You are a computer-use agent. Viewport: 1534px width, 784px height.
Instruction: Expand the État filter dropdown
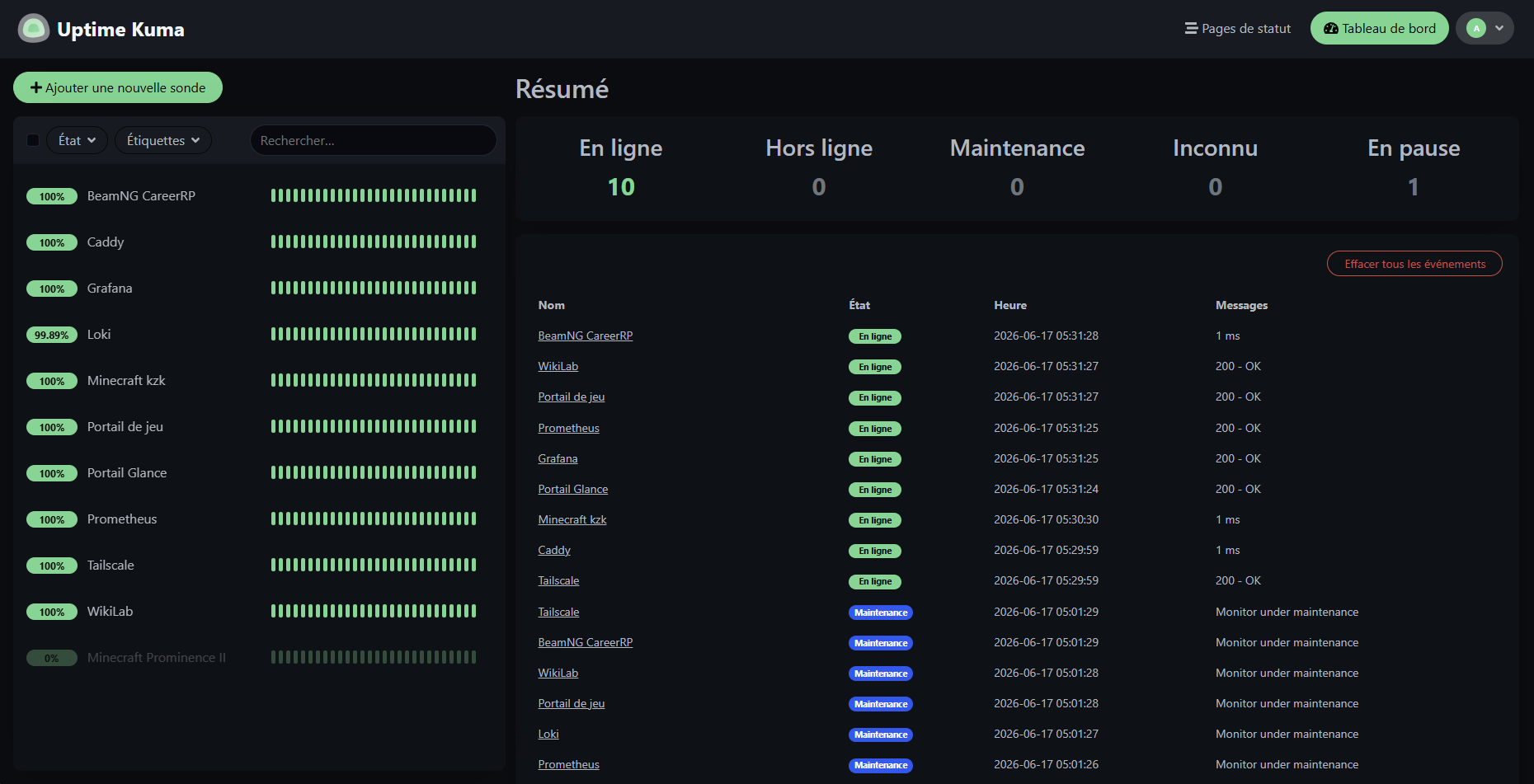78,140
